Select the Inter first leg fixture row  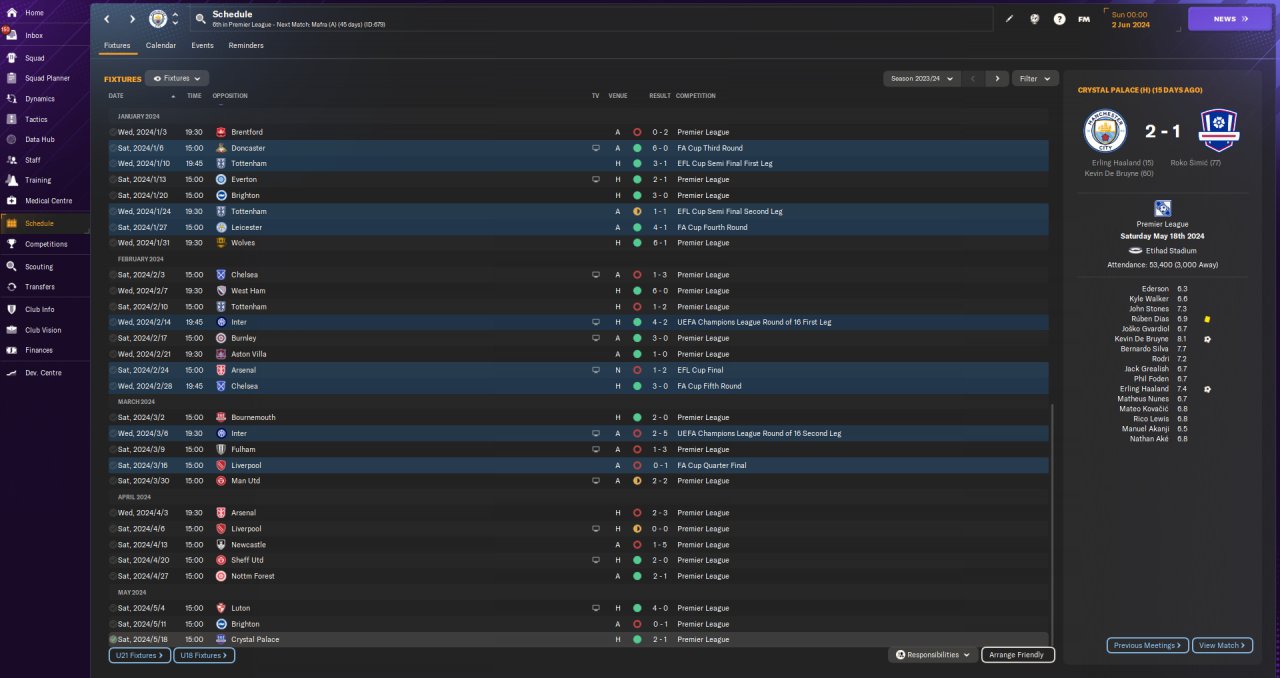(x=578, y=322)
